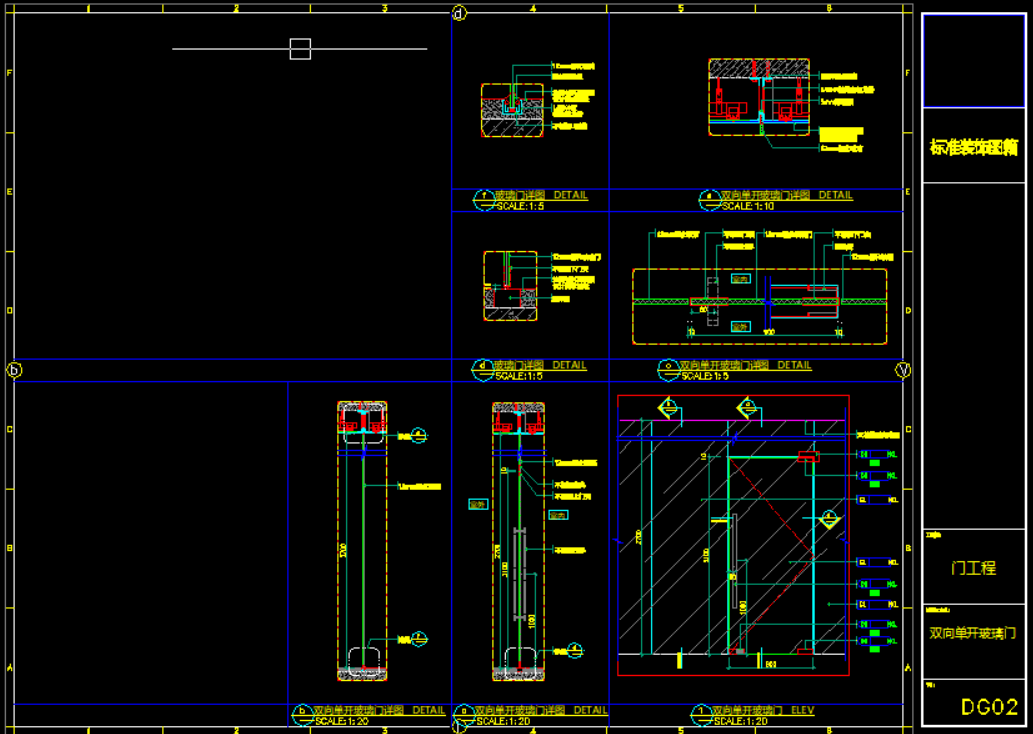
Task: Click elevation bubble '1' beside ELEV title
Action: click(x=701, y=715)
